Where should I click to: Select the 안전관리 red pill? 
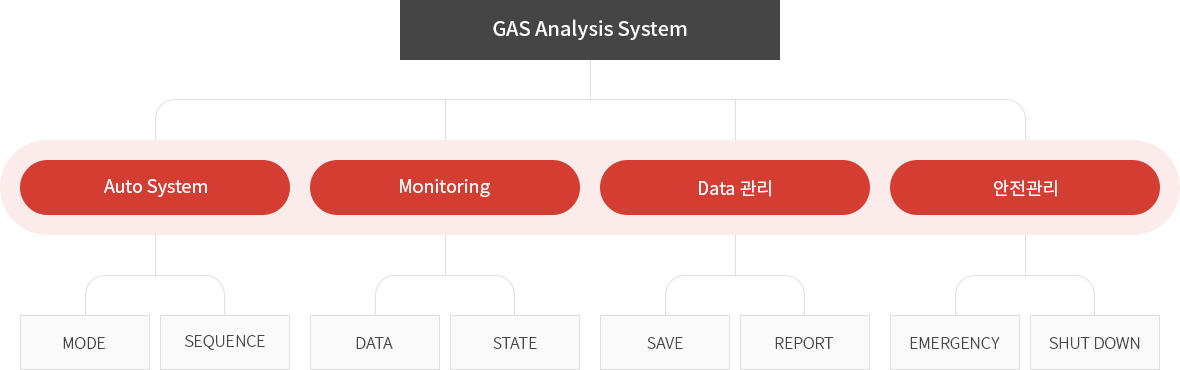coord(1025,187)
